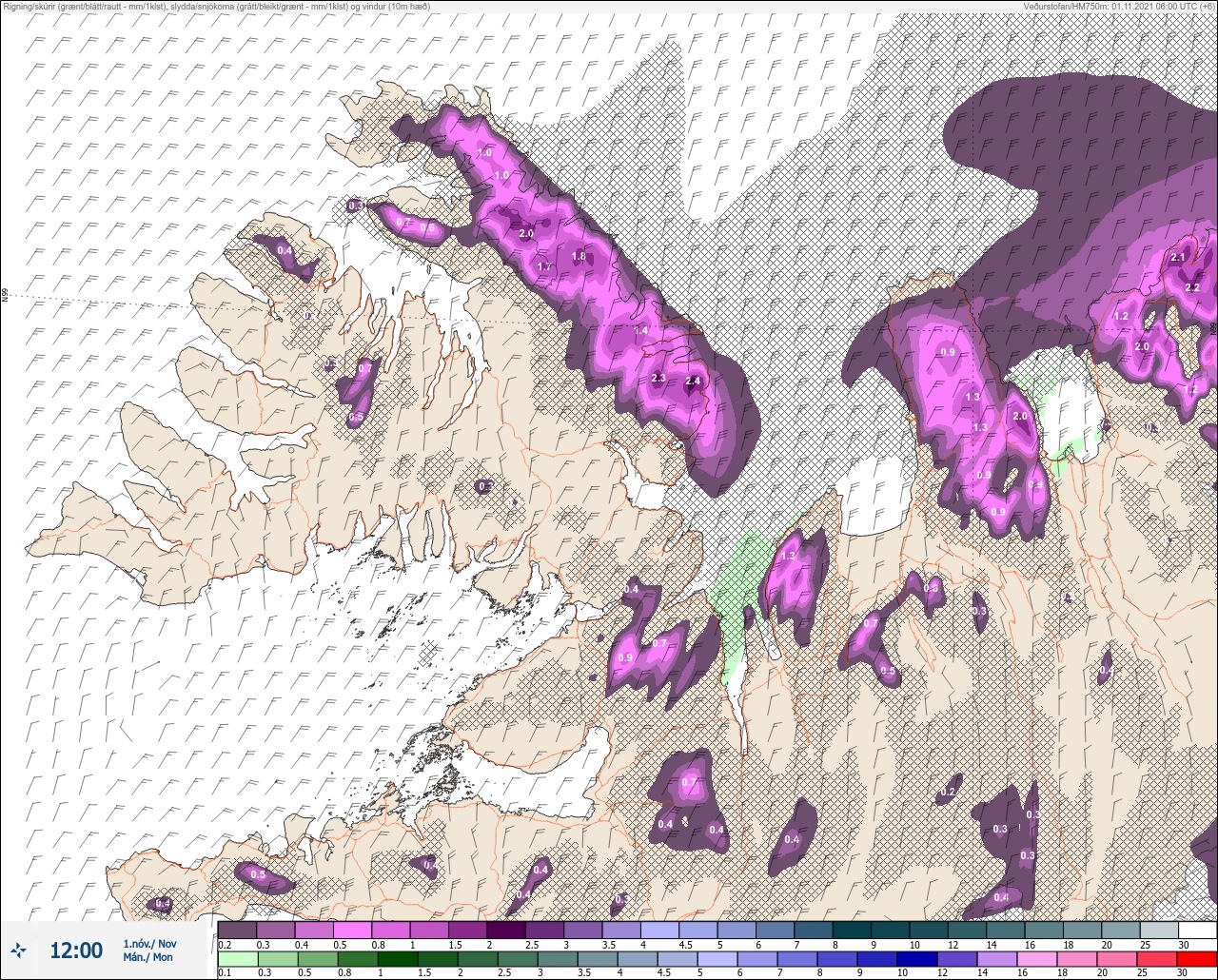Select the pale green lower swatch starting at 0.1
The height and width of the screenshot is (980, 1218).
click(237, 959)
